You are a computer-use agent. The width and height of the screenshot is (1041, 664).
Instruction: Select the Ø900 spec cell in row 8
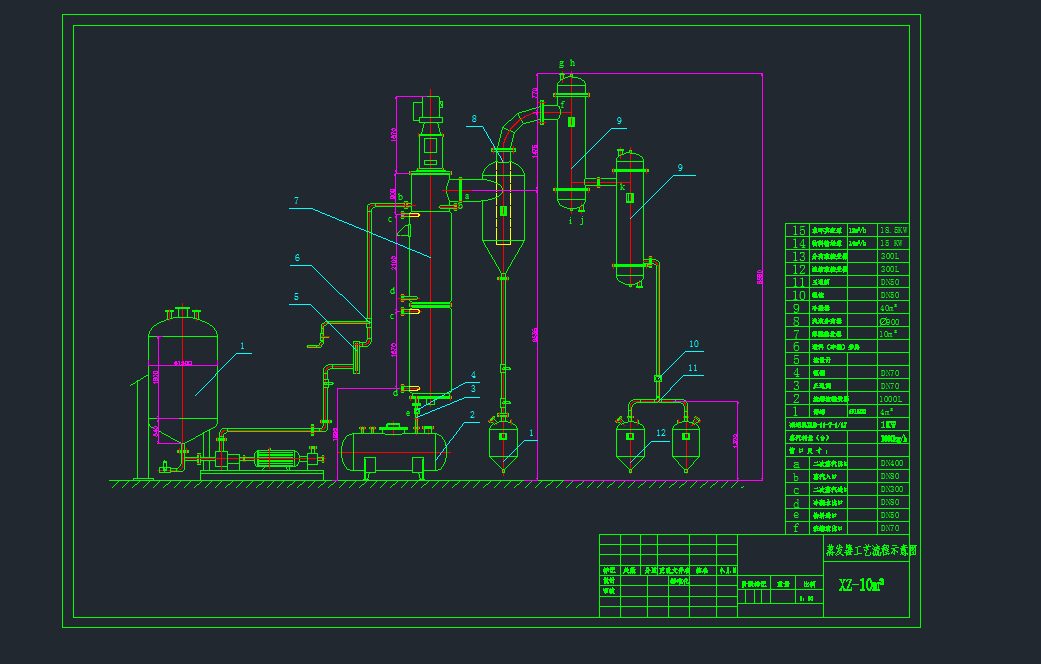[892, 321]
